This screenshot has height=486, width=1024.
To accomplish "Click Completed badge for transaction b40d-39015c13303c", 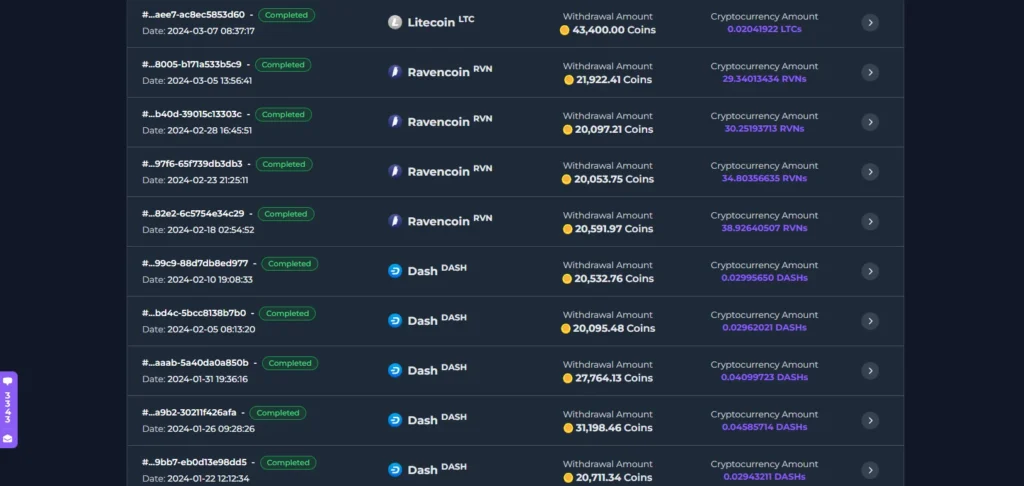I will click(283, 114).
